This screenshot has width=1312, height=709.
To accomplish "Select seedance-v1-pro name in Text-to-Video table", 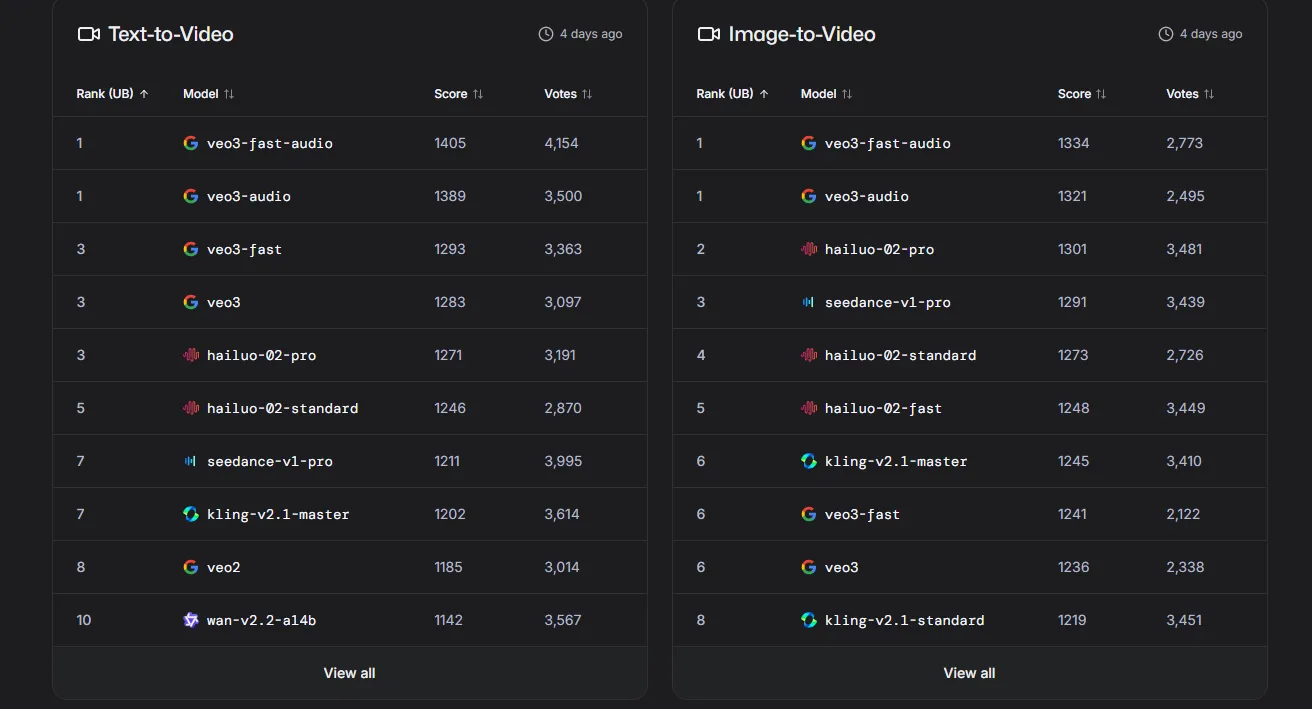I will [270, 461].
